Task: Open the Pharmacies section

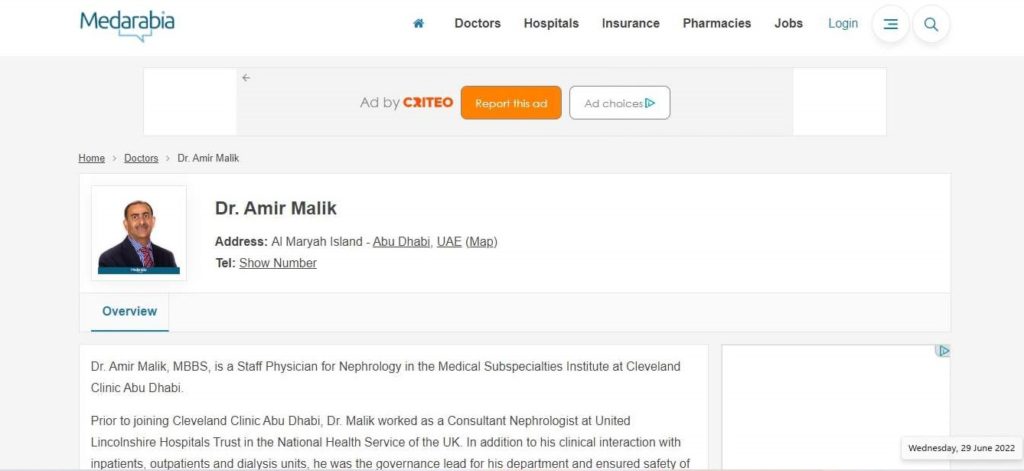Action: coord(716,24)
